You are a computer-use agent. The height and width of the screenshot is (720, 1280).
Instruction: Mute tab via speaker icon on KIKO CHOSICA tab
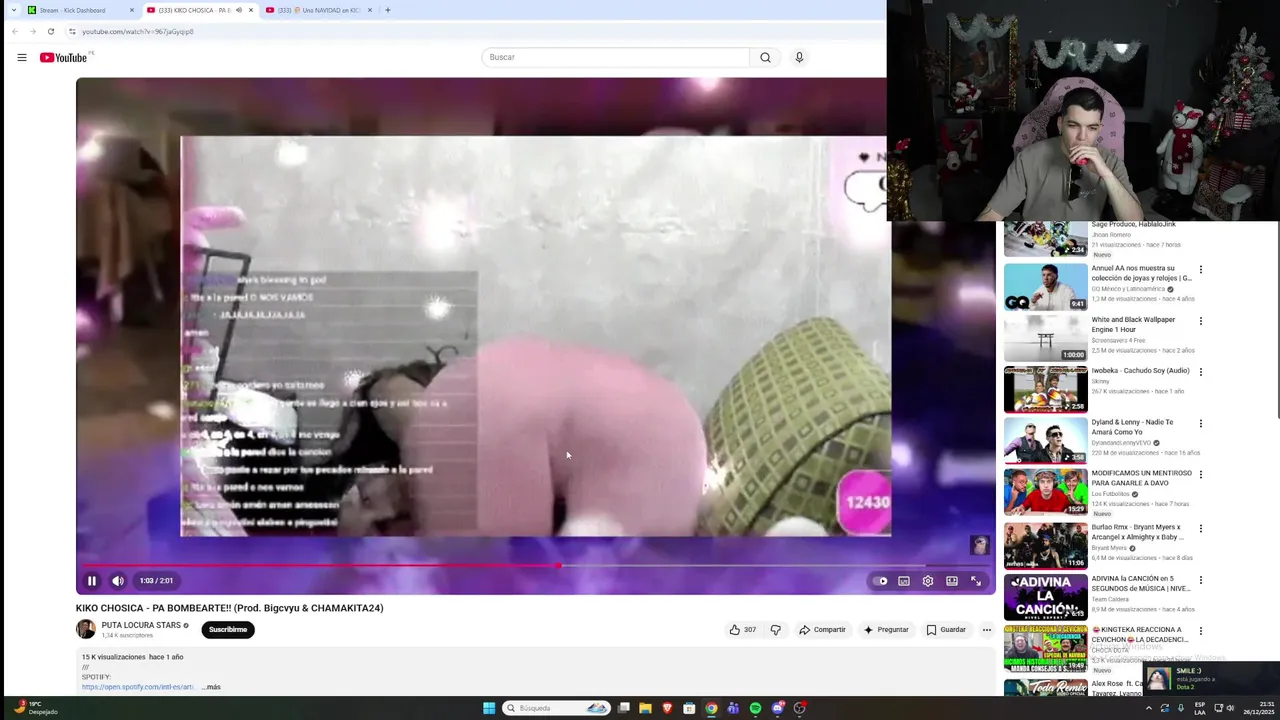[x=238, y=10]
